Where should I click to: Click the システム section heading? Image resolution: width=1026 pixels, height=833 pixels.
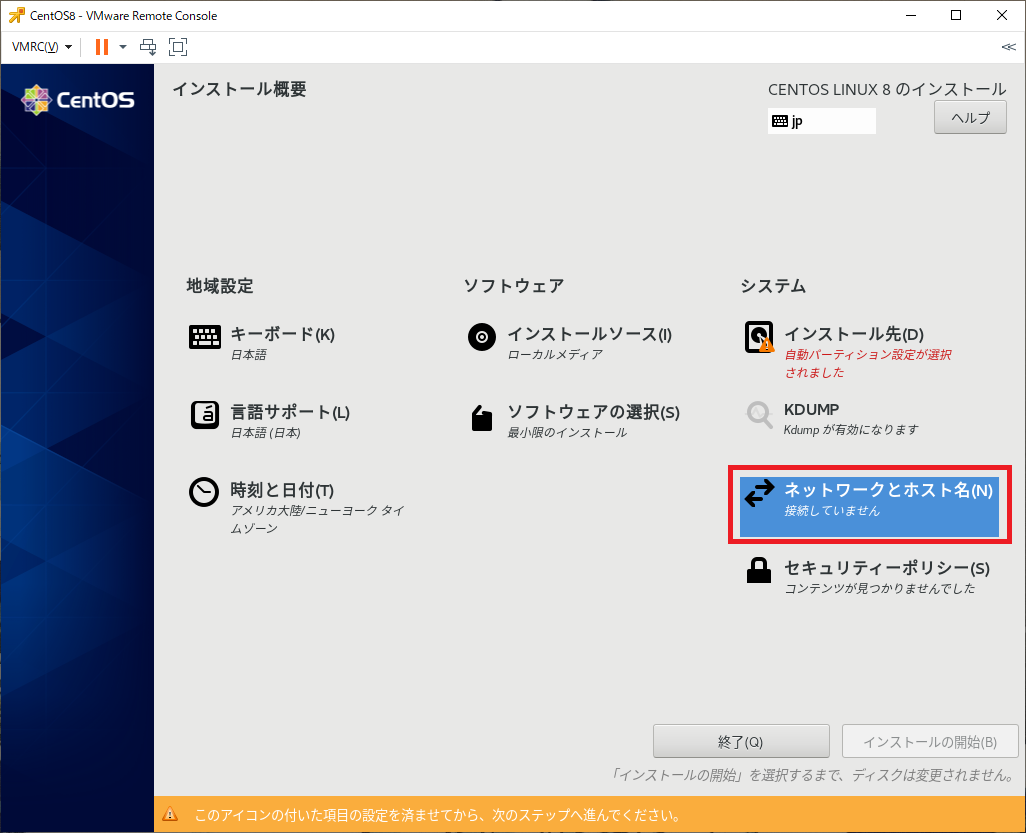pyautogui.click(x=773, y=286)
